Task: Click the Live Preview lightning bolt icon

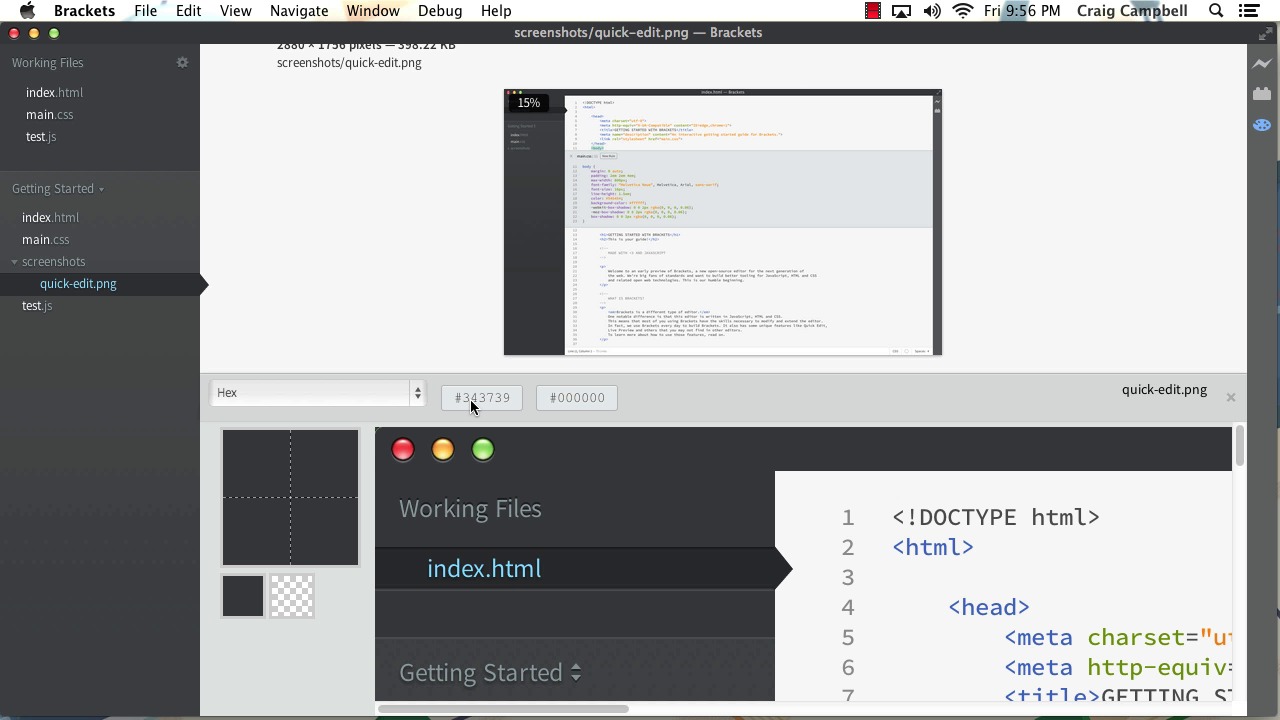Action: [1262, 64]
